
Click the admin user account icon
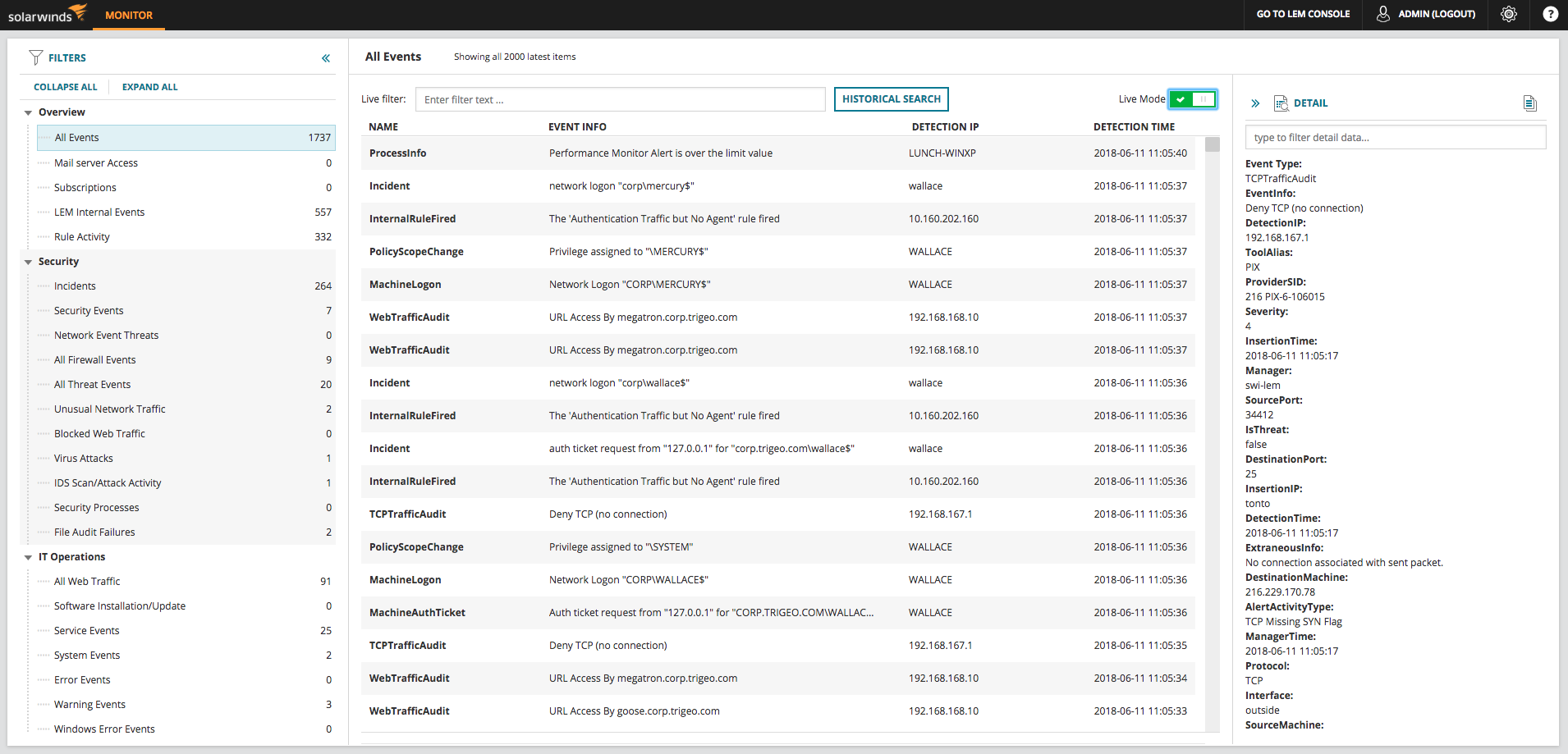(1382, 14)
